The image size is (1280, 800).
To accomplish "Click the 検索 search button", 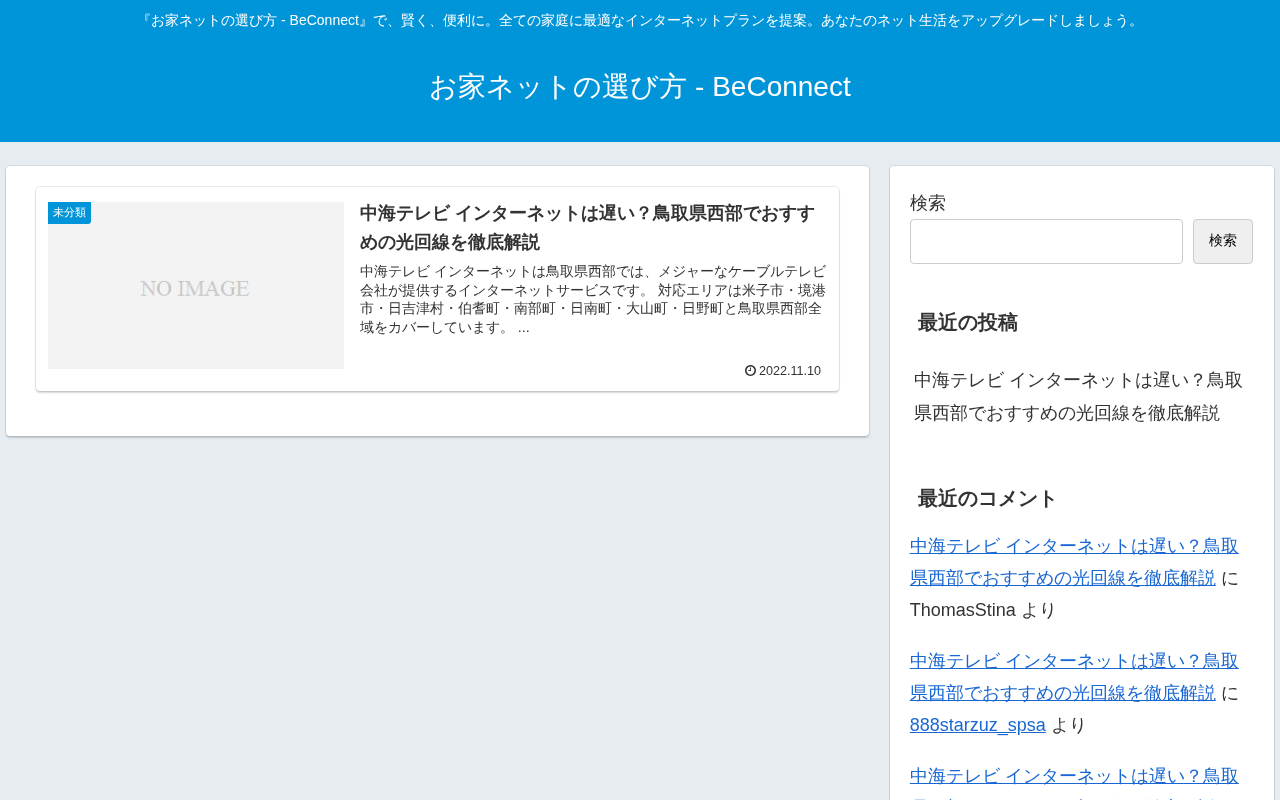I will (x=1223, y=242).
